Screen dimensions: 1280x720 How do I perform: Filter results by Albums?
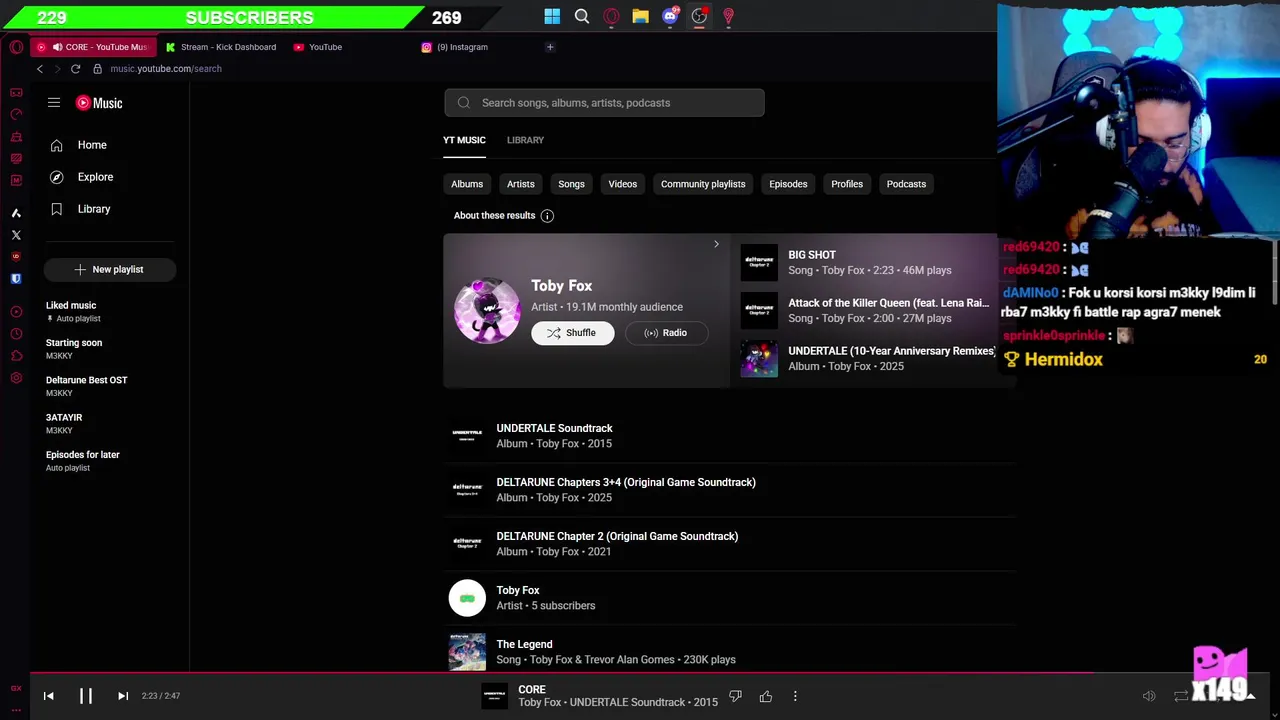point(466,184)
